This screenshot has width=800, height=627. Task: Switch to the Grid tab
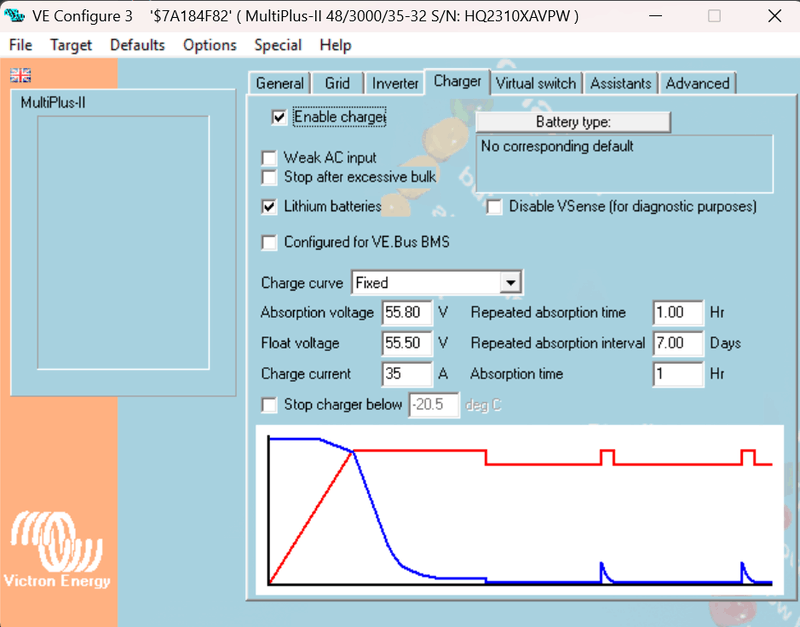point(337,83)
